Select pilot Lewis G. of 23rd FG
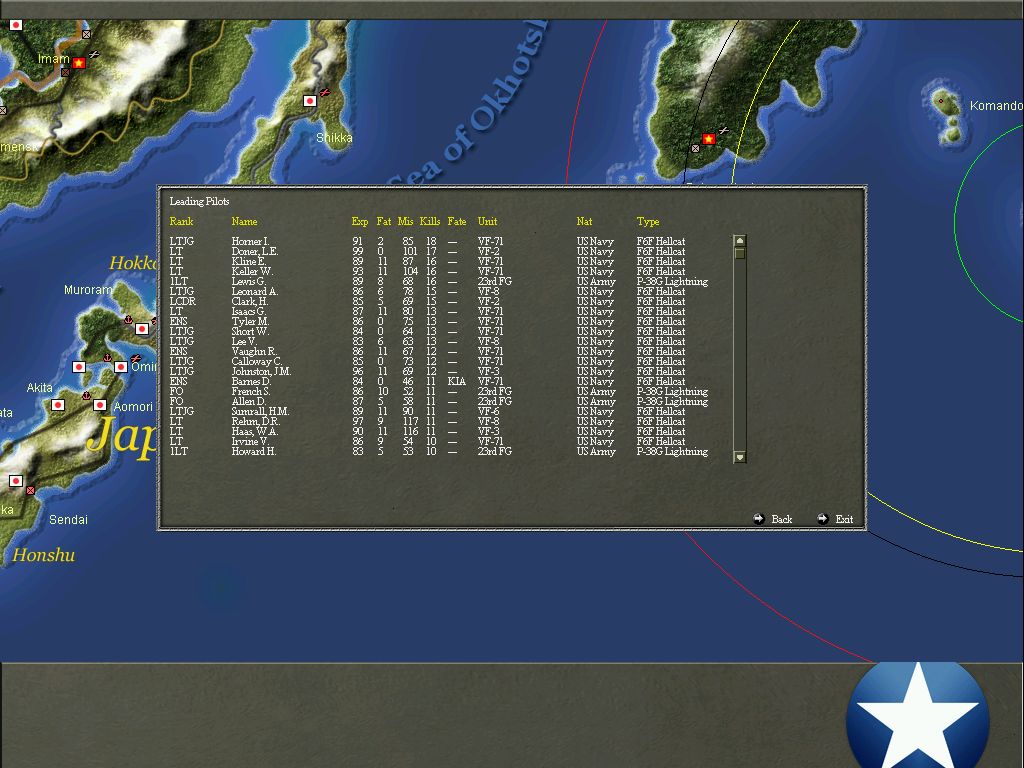 click(x=439, y=281)
